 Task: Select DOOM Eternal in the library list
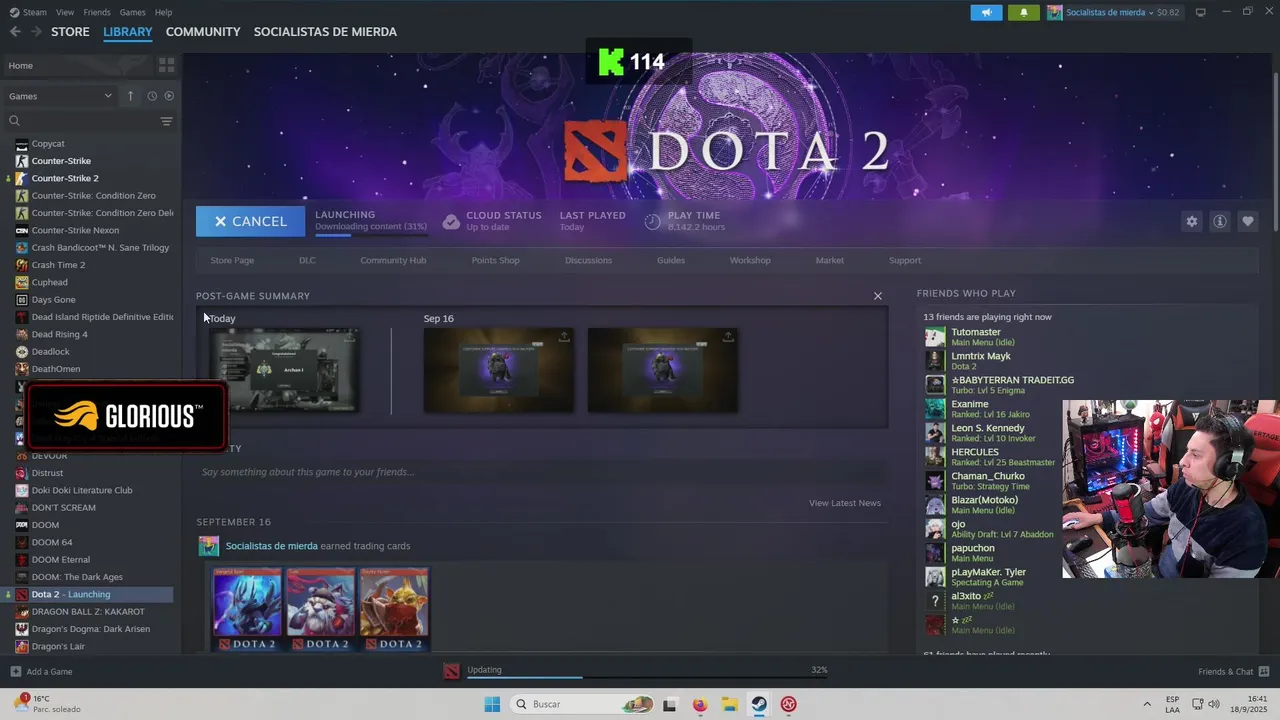(60, 560)
